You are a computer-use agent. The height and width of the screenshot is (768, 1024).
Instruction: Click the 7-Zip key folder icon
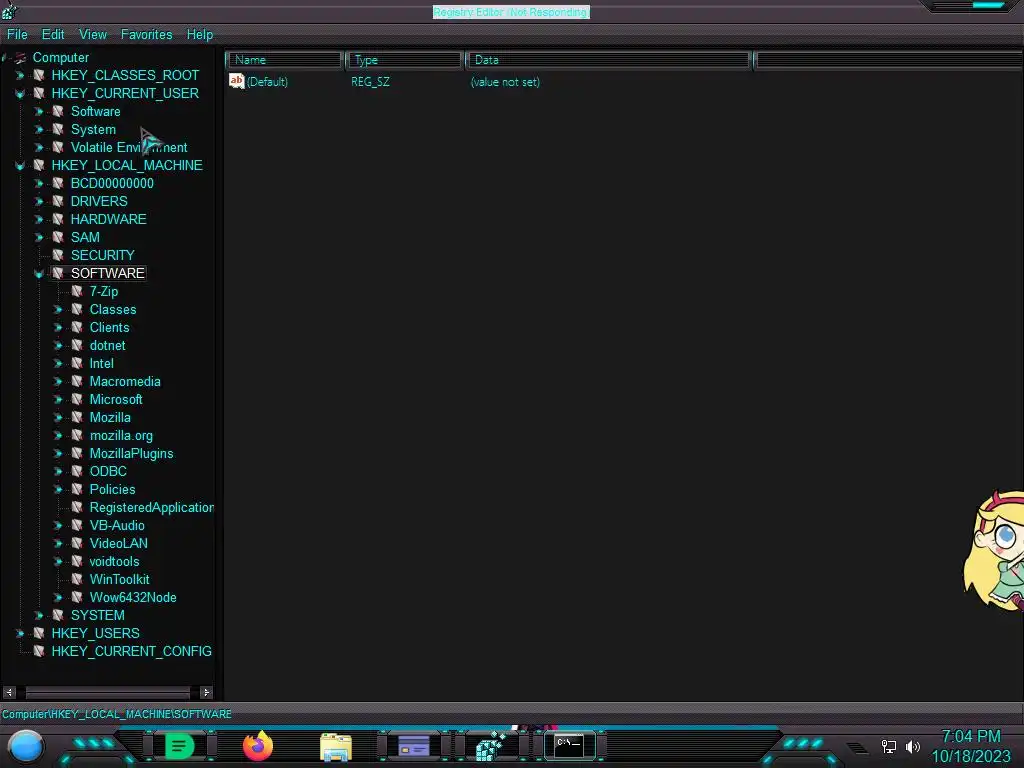coord(77,291)
